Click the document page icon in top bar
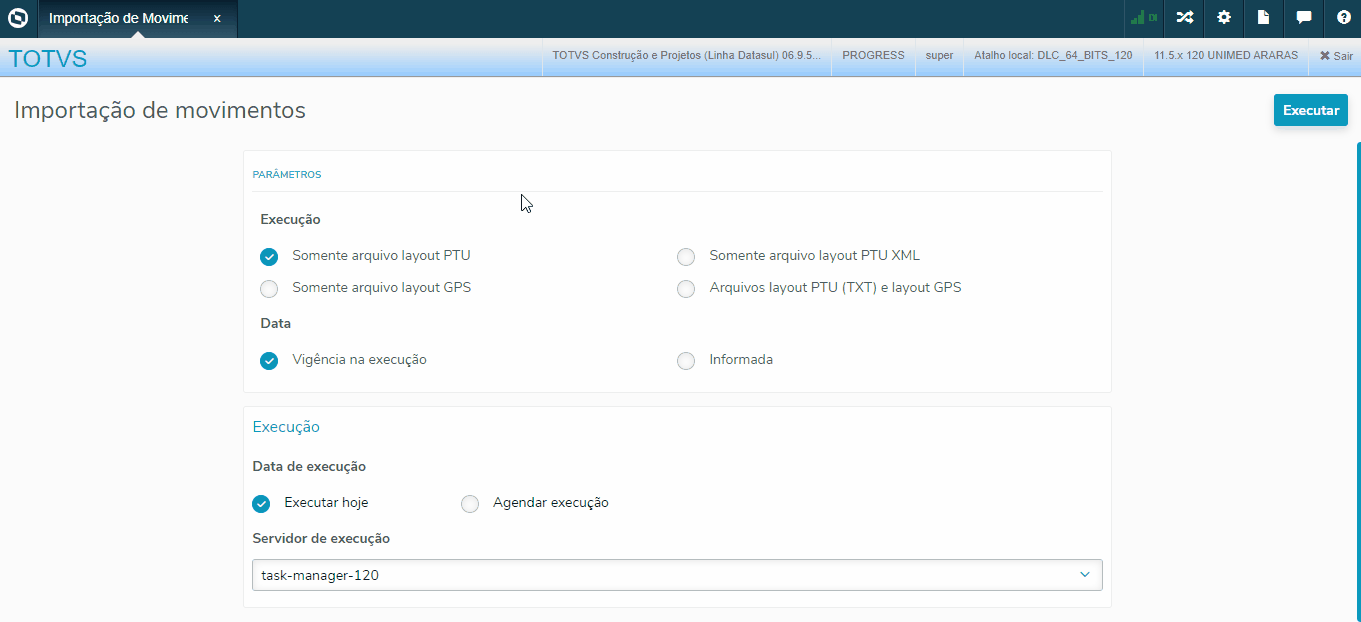Image resolution: width=1361 pixels, height=622 pixels. click(x=1264, y=18)
